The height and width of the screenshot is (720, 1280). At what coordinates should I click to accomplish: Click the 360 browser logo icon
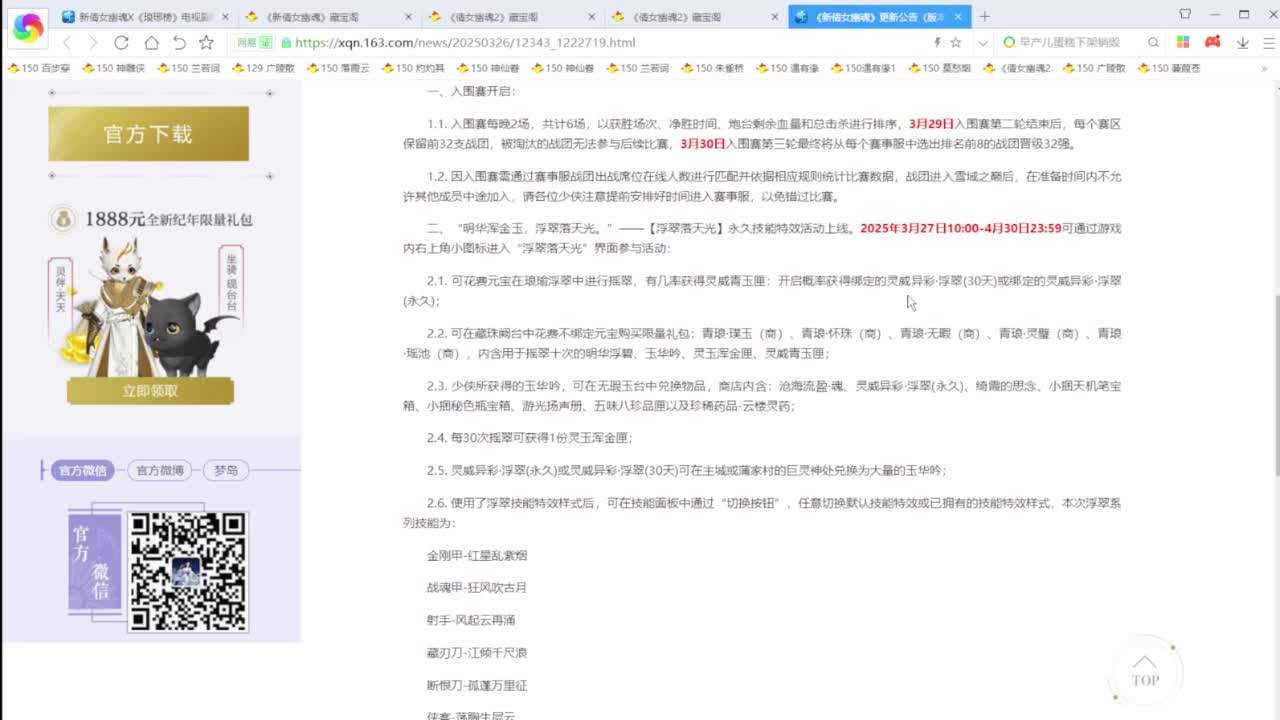tap(27, 29)
